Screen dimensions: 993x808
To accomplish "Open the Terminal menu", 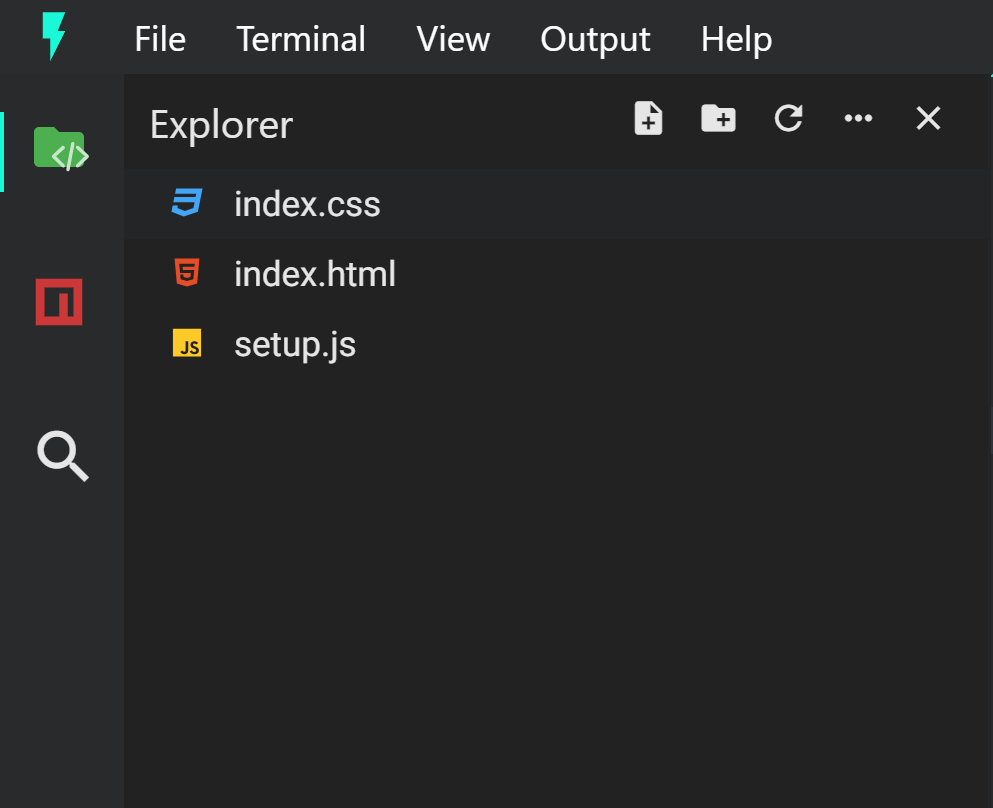I will click(301, 39).
